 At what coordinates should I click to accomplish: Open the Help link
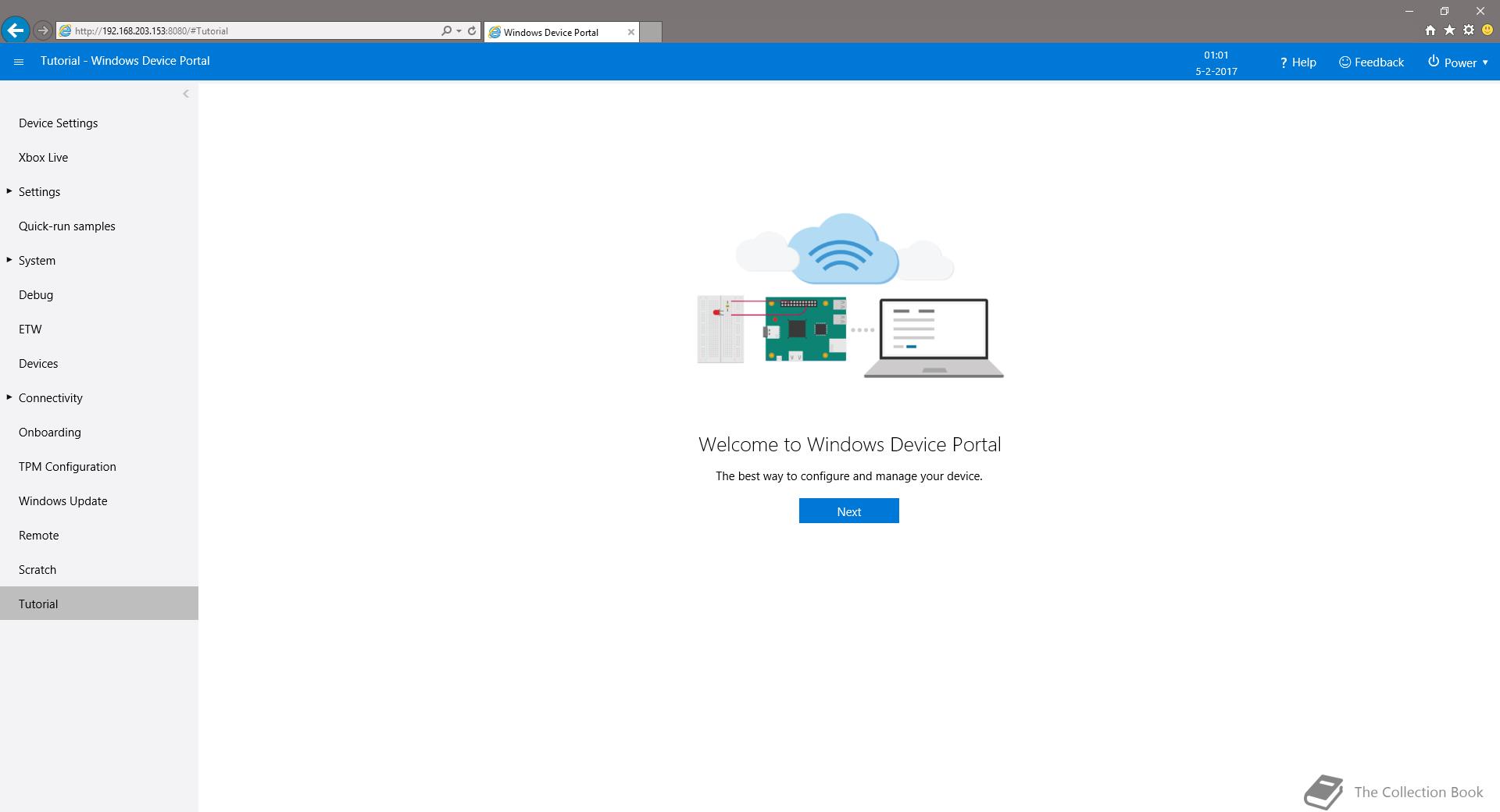click(x=1298, y=62)
